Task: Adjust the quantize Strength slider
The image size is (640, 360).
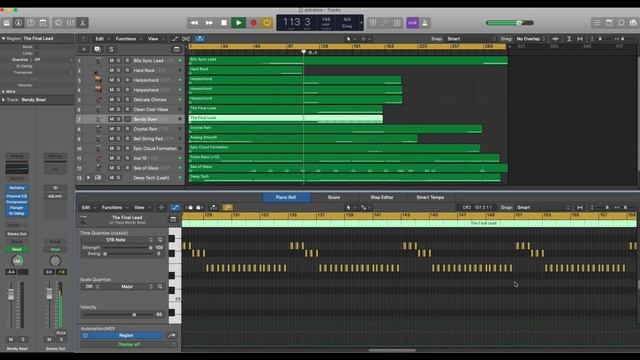Action: [x=127, y=248]
